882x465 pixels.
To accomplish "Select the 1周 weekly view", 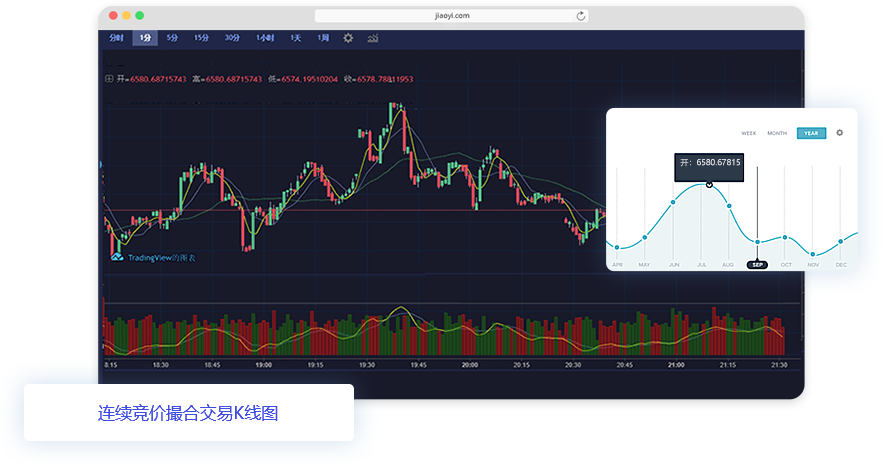I will pos(322,38).
